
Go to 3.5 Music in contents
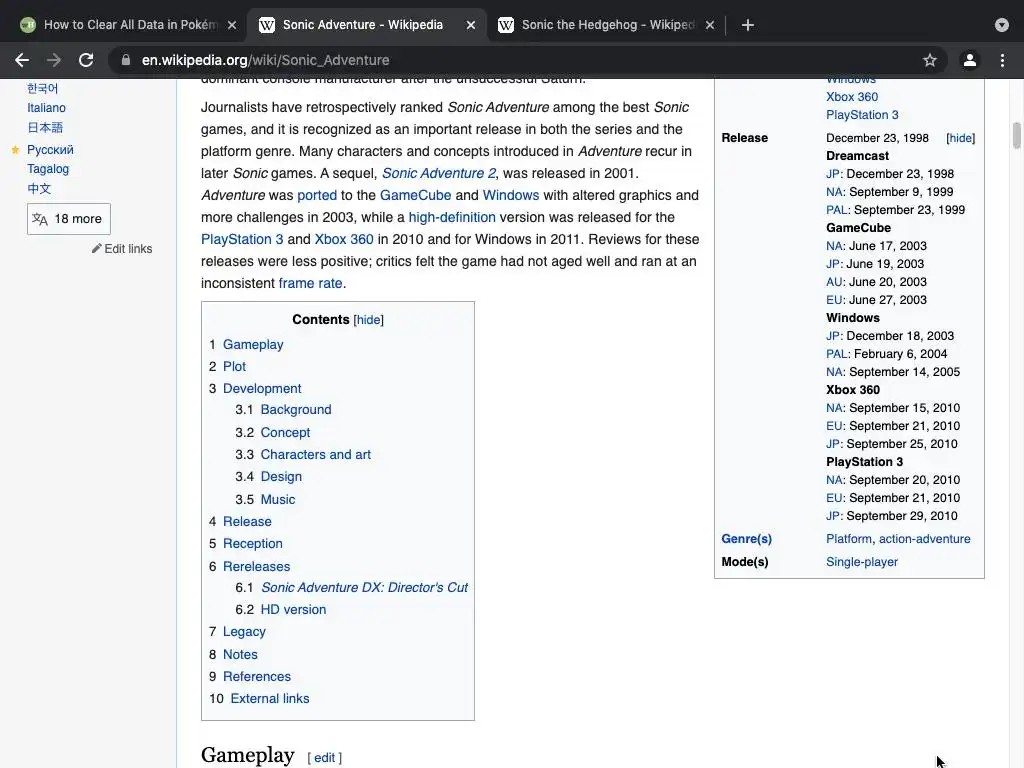click(278, 499)
